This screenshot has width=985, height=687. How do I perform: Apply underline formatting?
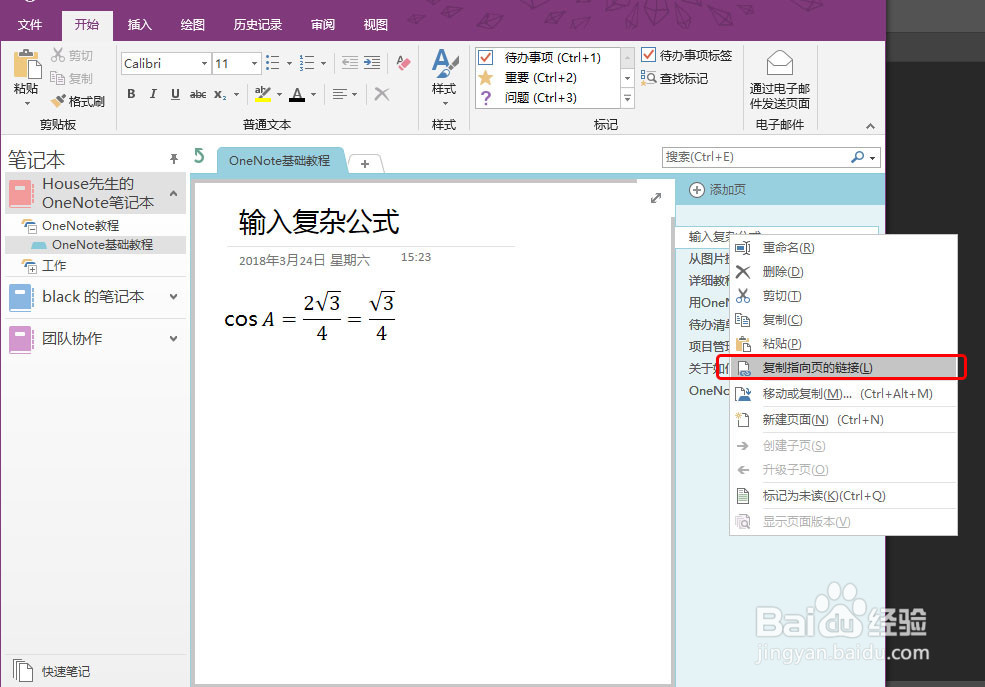(175, 94)
